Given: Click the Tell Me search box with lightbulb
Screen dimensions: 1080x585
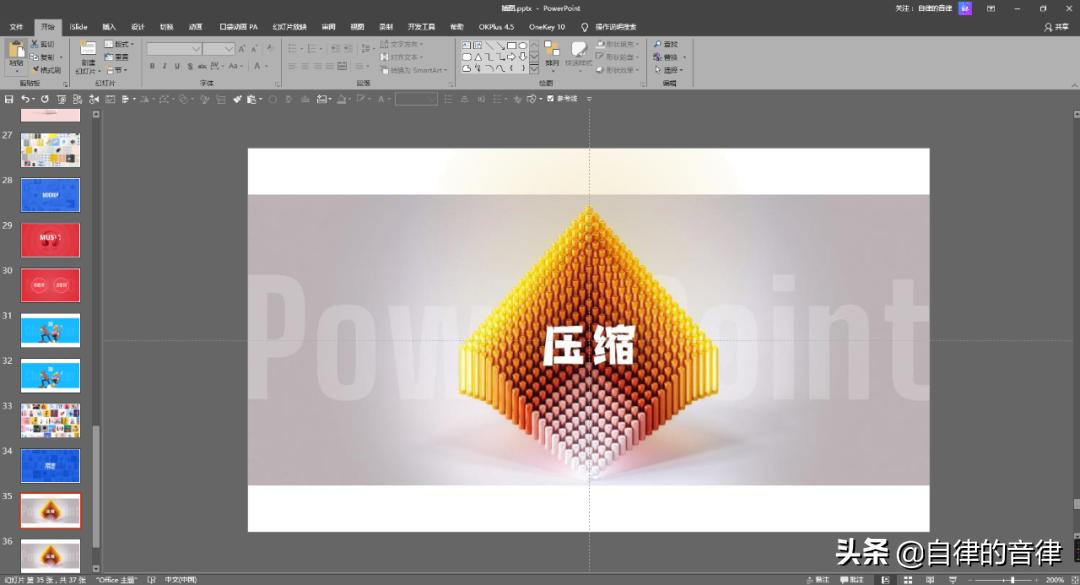Looking at the screenshot, I should point(609,27).
